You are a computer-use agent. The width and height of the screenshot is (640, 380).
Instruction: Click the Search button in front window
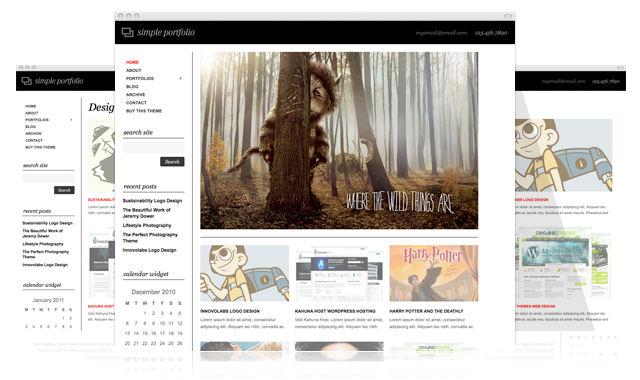click(172, 162)
